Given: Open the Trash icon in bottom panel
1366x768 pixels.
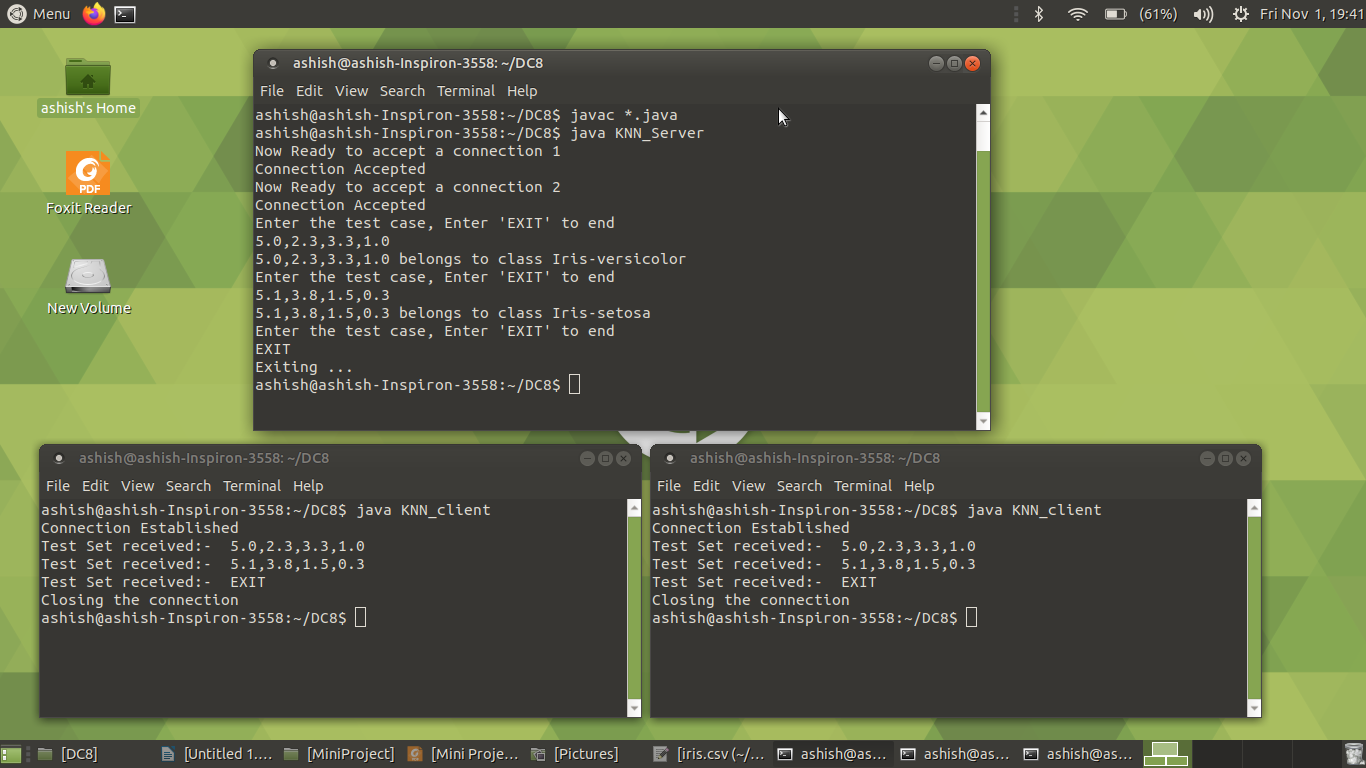Looking at the screenshot, I should [1354, 754].
